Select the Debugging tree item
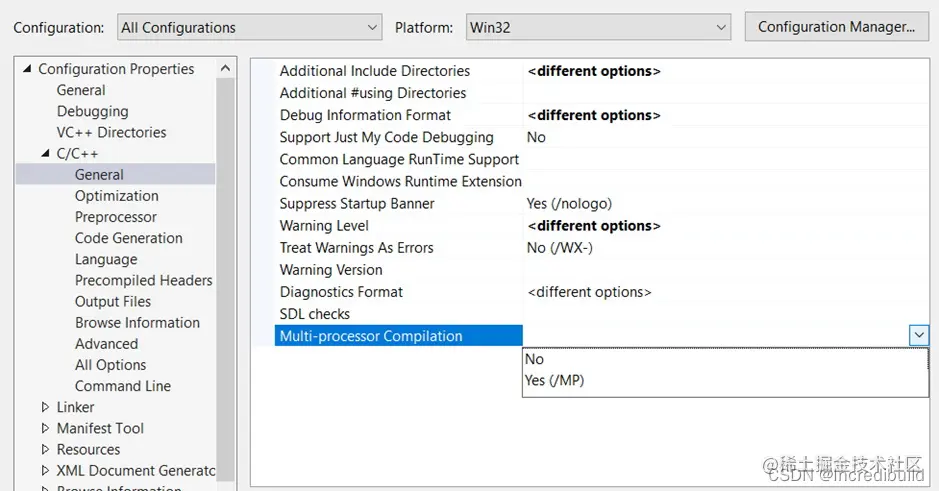 [92, 111]
